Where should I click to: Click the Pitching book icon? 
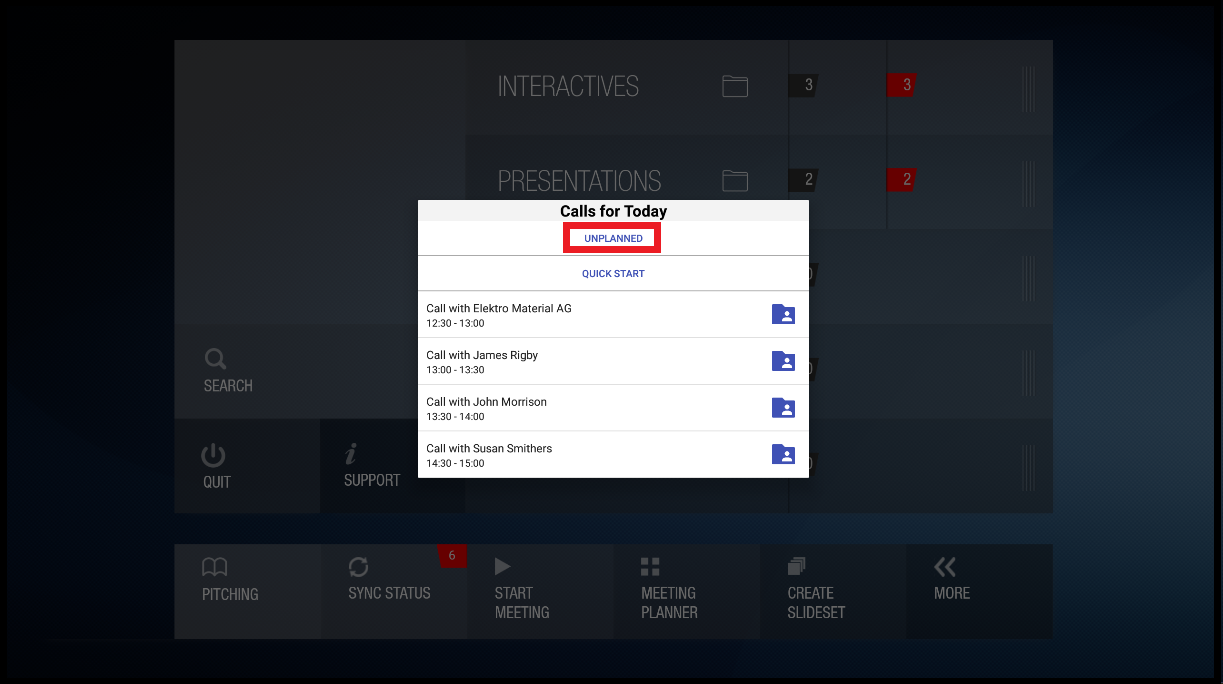pyautogui.click(x=215, y=567)
